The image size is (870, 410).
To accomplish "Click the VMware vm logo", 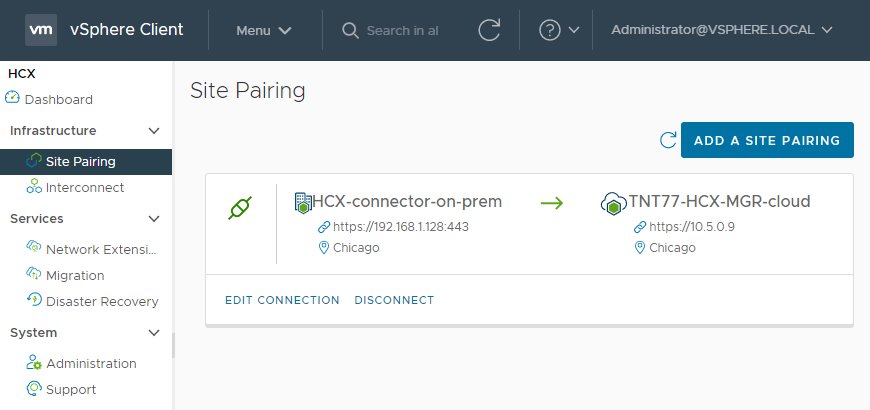I will tap(41, 30).
